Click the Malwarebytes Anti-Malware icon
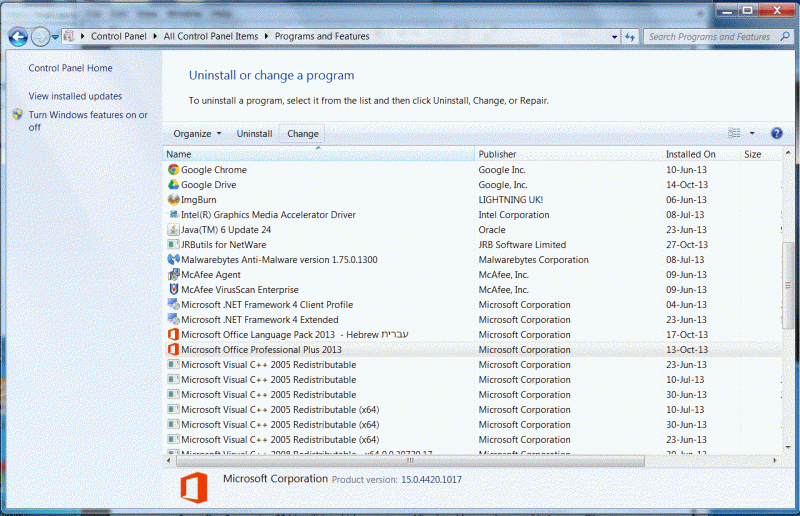This screenshot has width=800, height=516. pos(173,260)
